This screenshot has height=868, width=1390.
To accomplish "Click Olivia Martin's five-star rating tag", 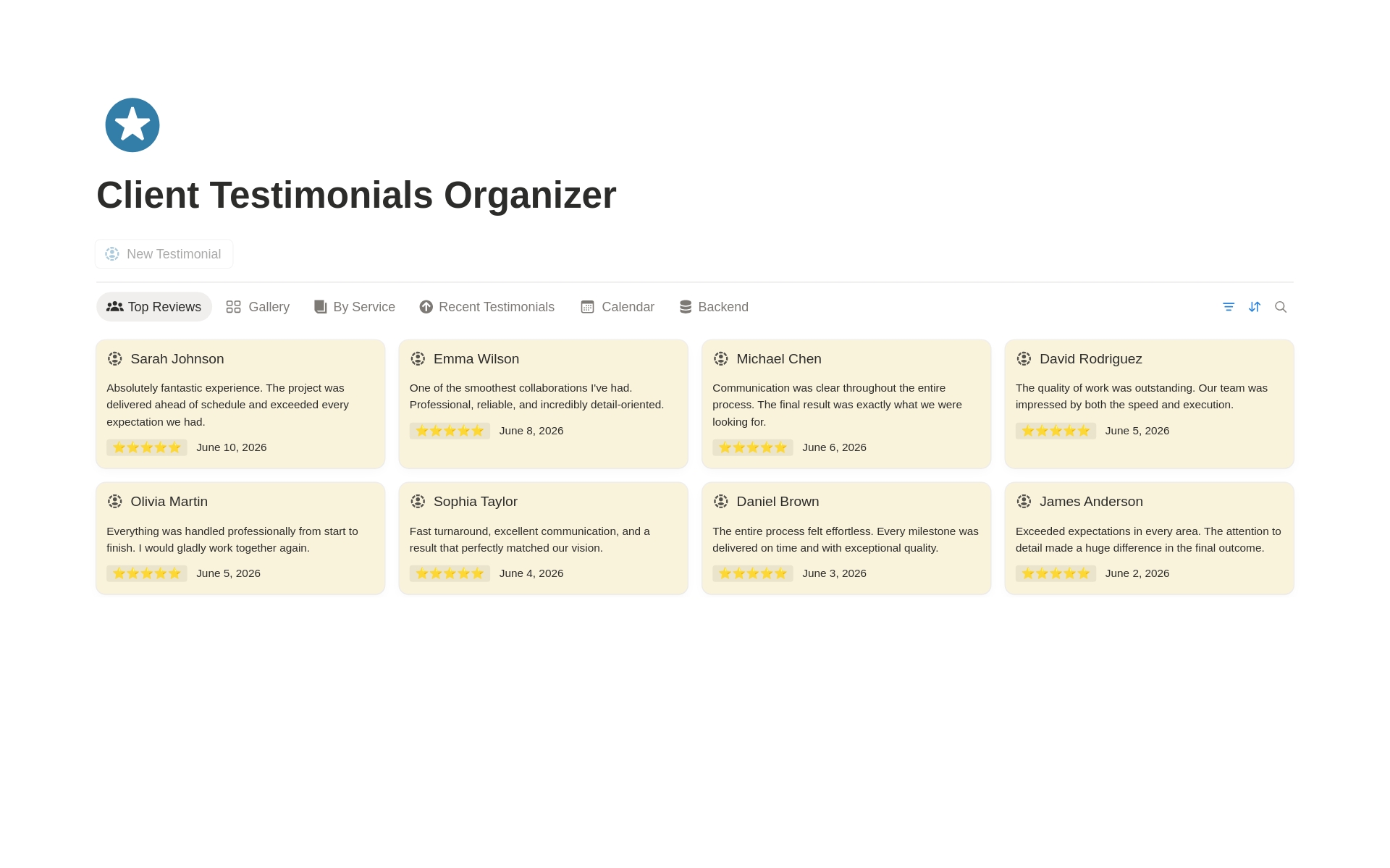I will pos(147,573).
